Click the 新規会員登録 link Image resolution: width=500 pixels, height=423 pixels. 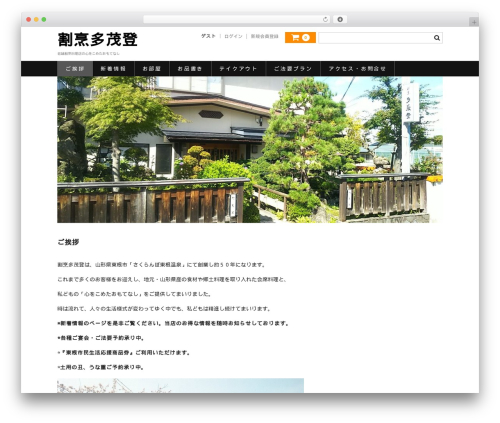coord(265,36)
